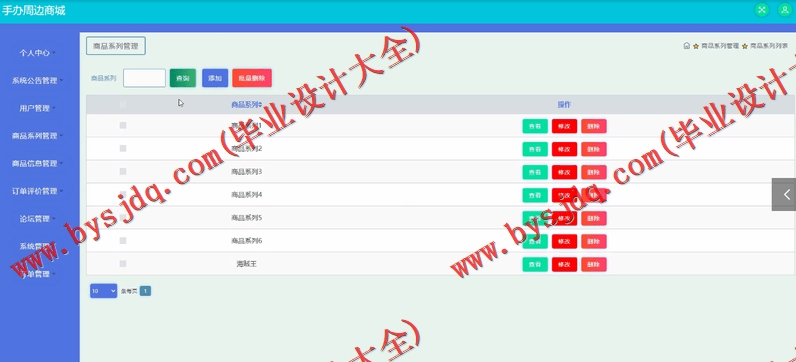Image resolution: width=796 pixels, height=362 pixels.
Task: Expand 订单评价管理 in the sidebar
Action: (x=38, y=191)
